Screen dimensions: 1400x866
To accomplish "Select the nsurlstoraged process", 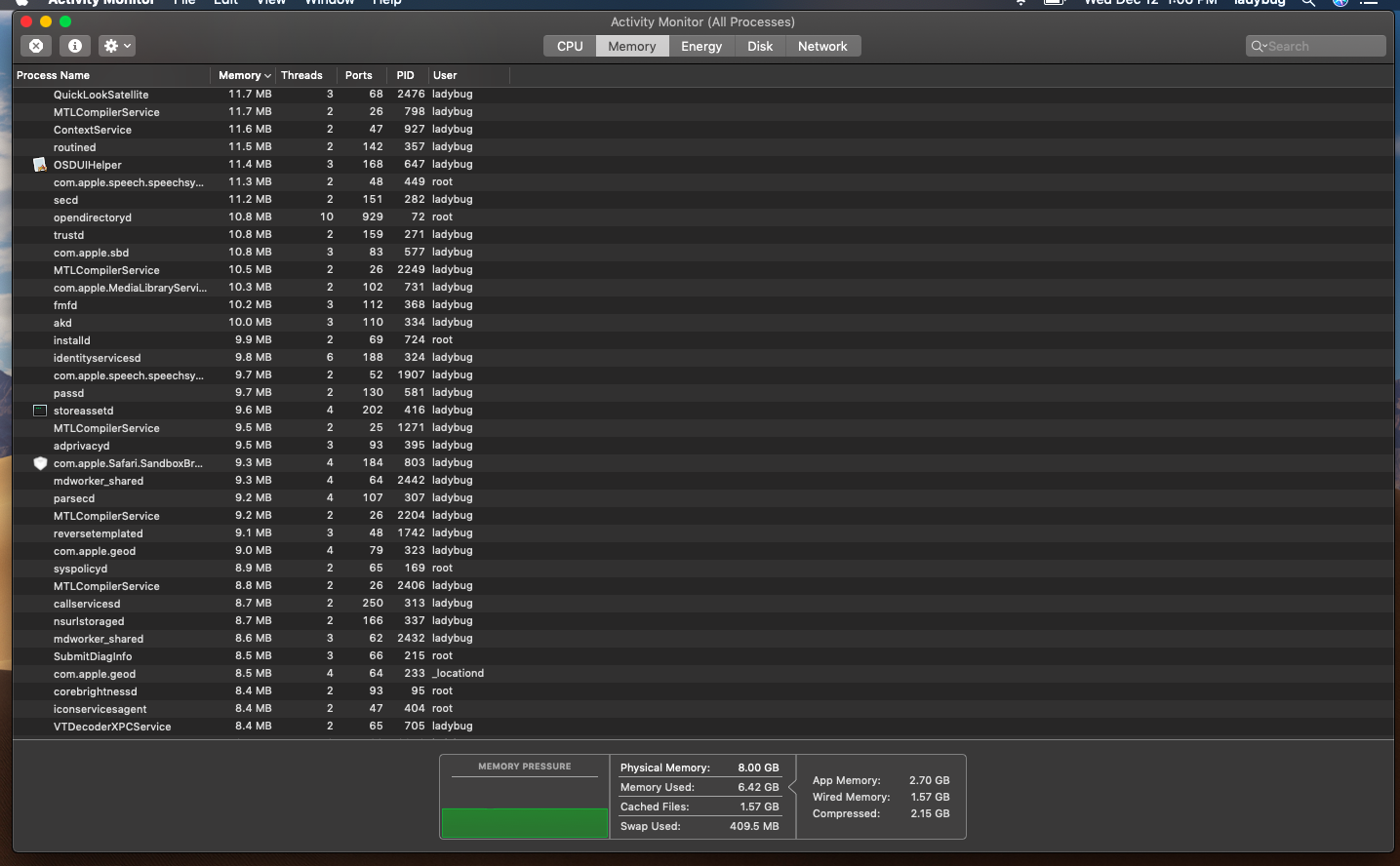I will point(702,621).
